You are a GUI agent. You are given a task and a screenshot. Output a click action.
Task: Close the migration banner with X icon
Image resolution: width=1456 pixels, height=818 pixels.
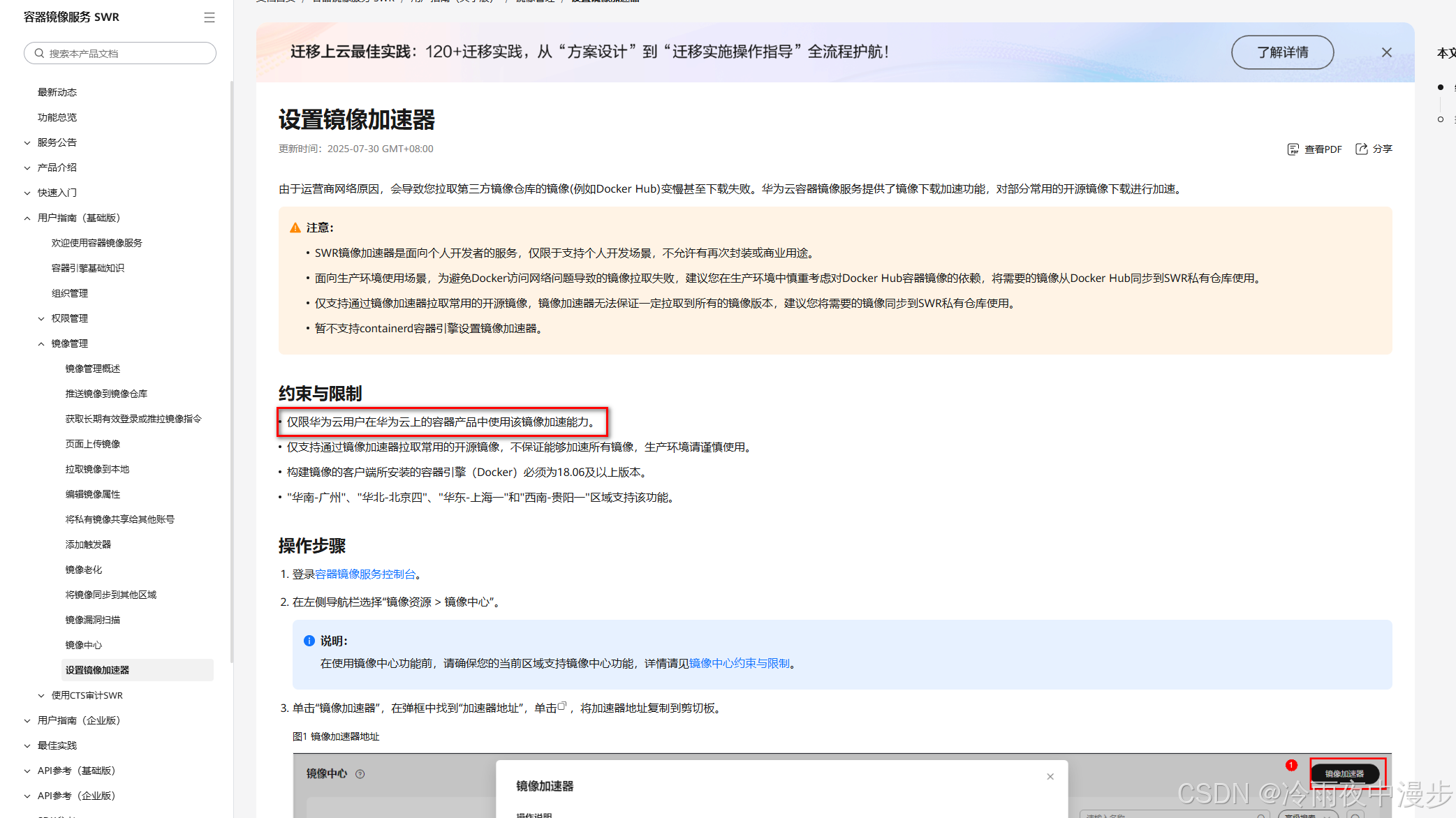click(1386, 52)
